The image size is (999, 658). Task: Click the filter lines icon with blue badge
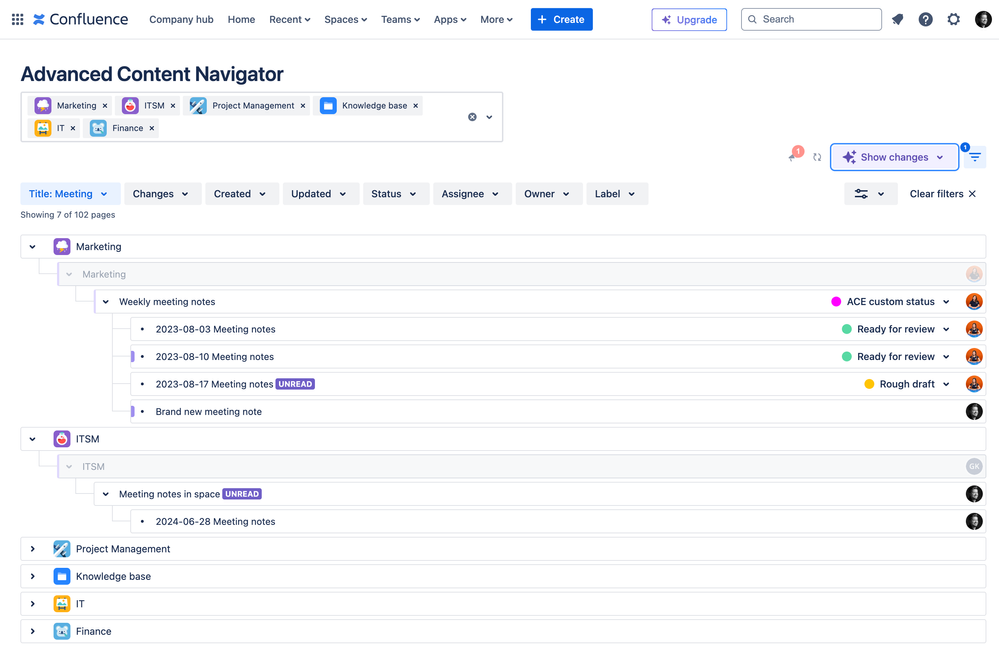975,157
